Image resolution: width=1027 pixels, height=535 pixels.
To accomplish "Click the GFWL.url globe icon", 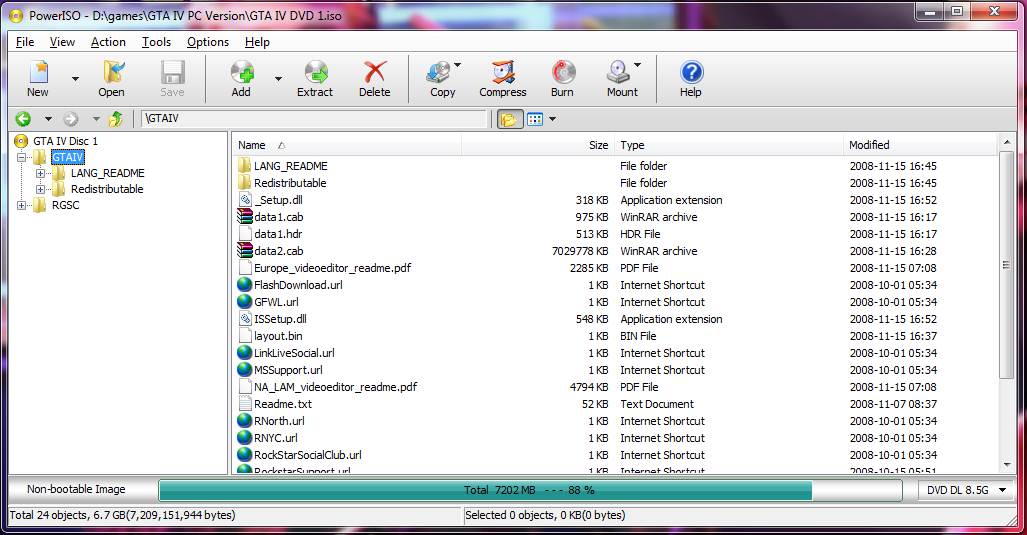I will point(244,302).
